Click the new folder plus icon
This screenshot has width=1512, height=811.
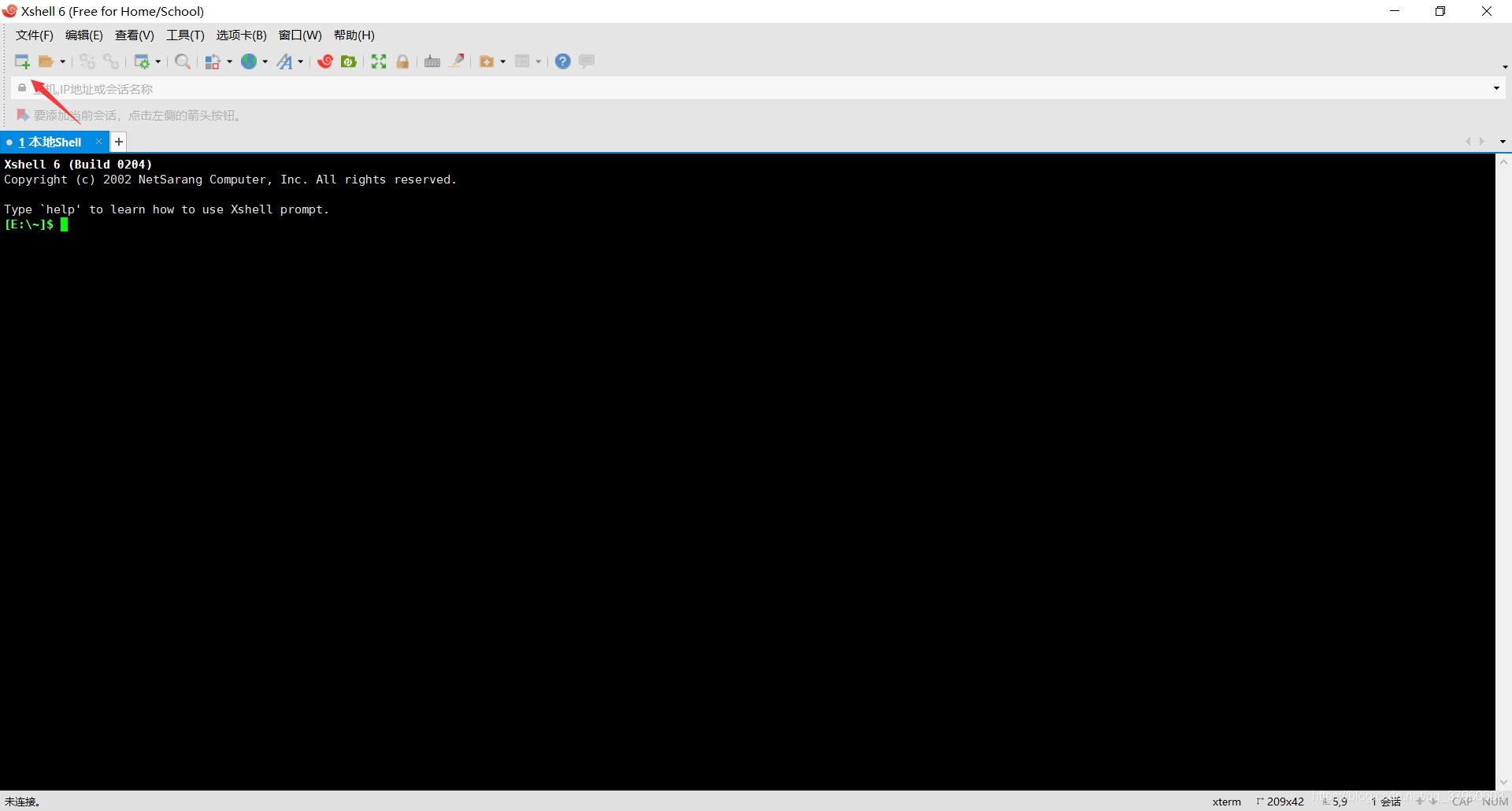(487, 61)
